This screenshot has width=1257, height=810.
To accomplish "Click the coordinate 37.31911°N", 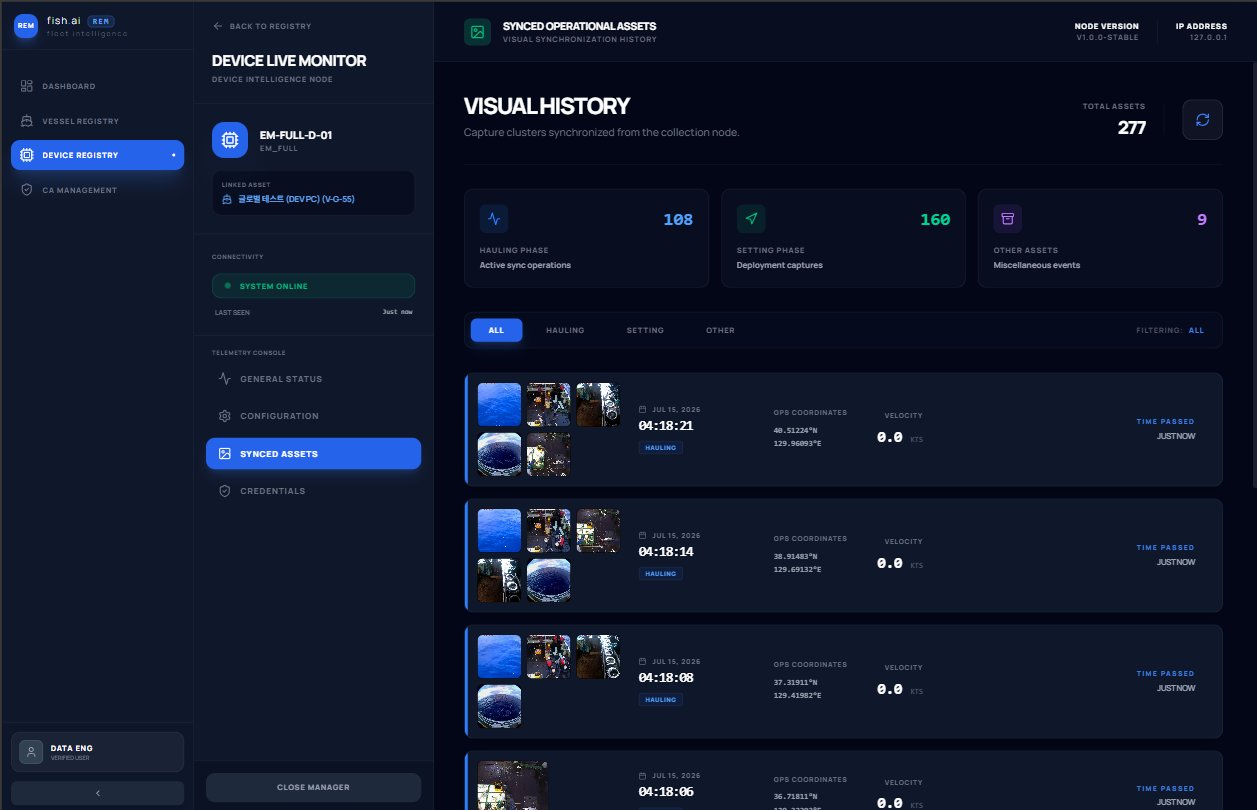I will (x=795, y=682).
